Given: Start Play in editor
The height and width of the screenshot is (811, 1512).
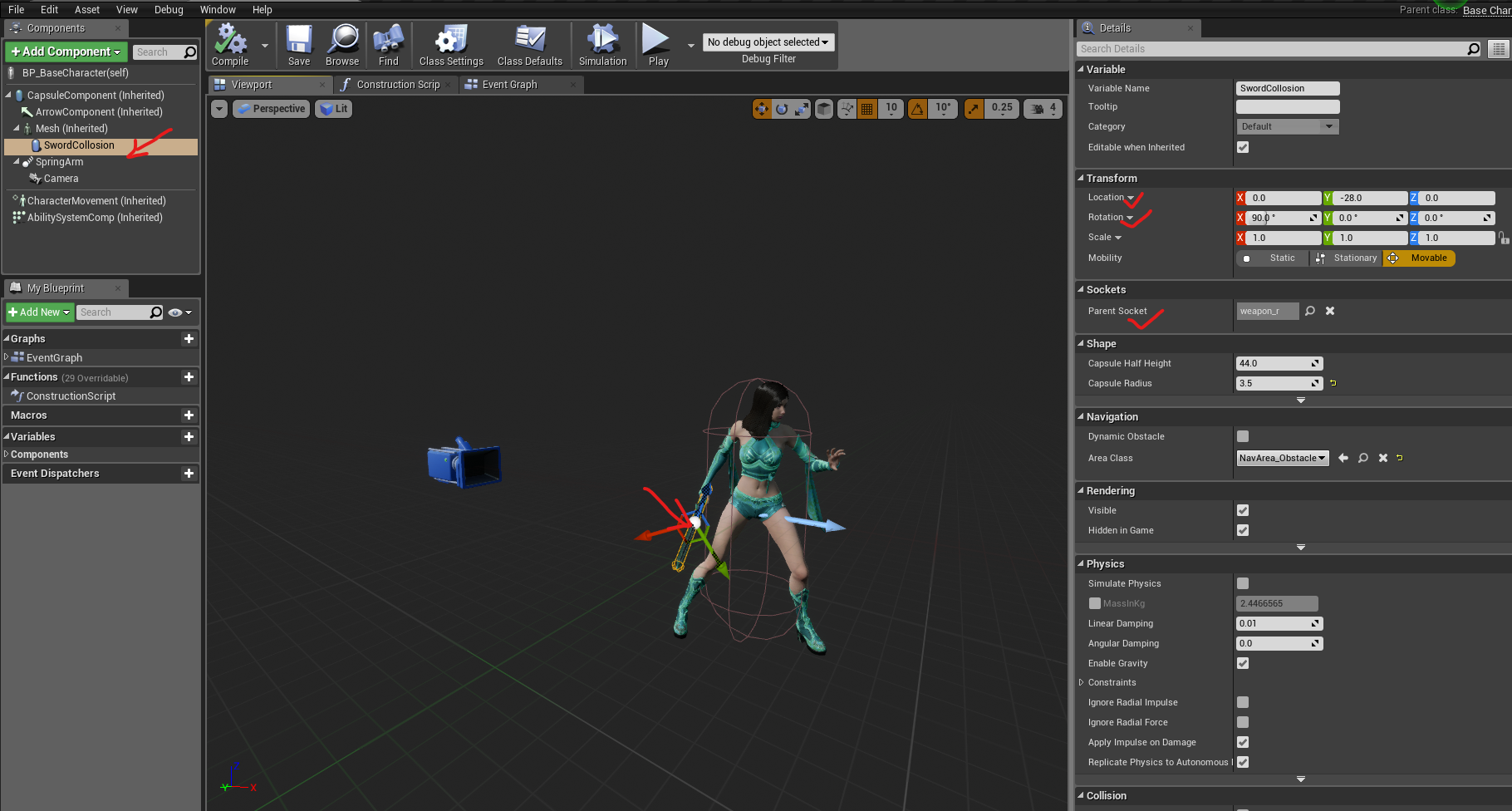Looking at the screenshot, I should point(658,45).
